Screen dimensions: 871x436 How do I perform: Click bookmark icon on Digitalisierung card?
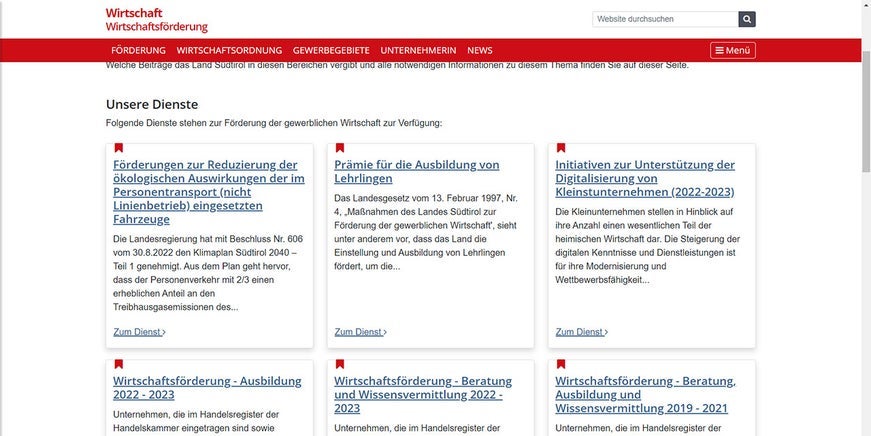(561, 148)
